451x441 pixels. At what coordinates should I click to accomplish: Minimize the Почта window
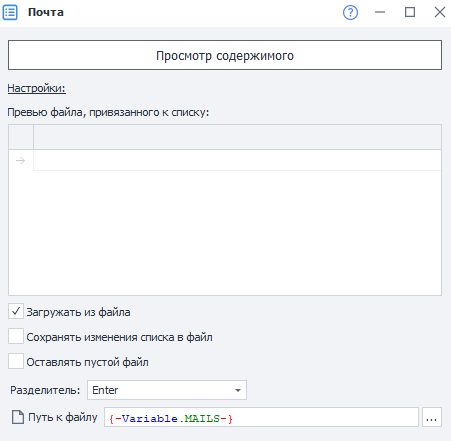point(380,12)
